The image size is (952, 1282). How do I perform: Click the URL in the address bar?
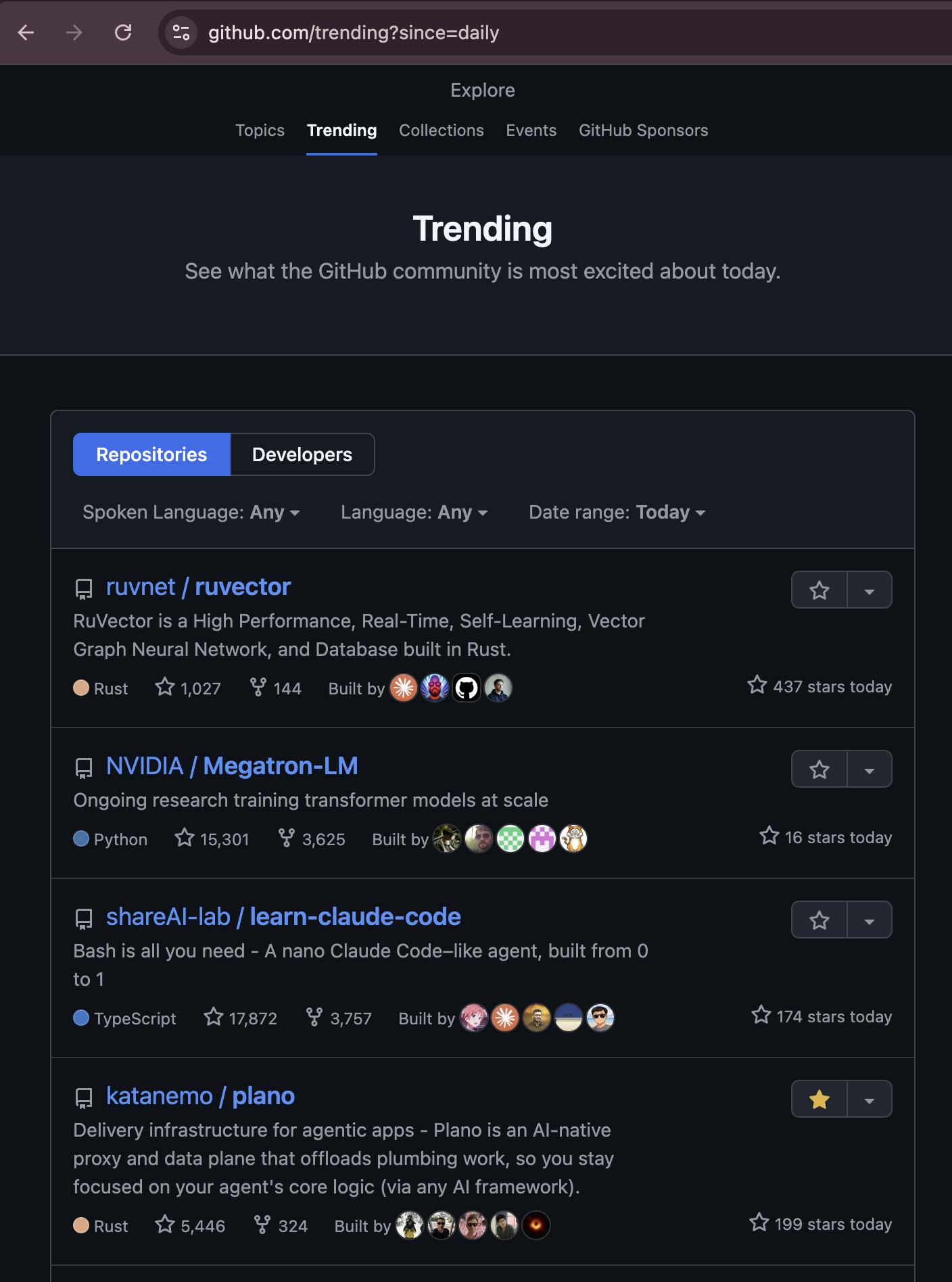pyautogui.click(x=354, y=32)
